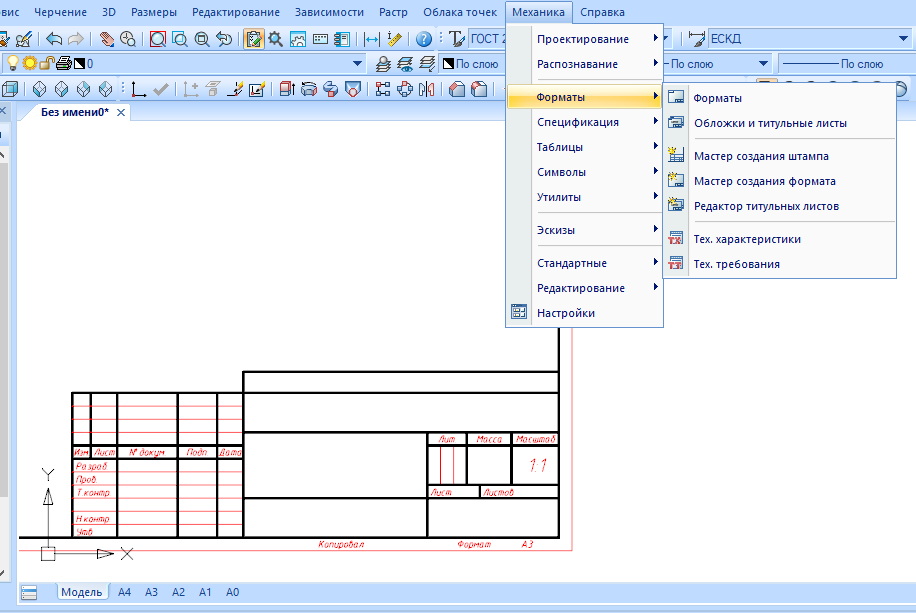Activate the zoom window tool with red frame
Viewport: 916px width, 613px height.
point(158,39)
